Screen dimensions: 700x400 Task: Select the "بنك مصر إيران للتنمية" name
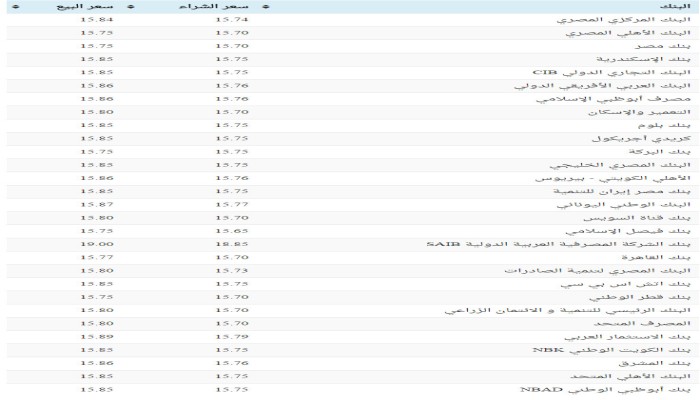pos(622,192)
